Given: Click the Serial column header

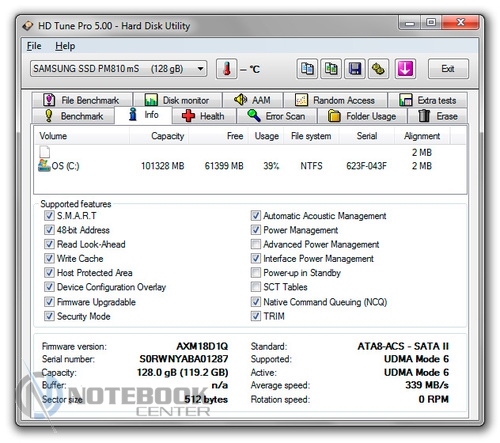Looking at the screenshot, I should coord(367,136).
